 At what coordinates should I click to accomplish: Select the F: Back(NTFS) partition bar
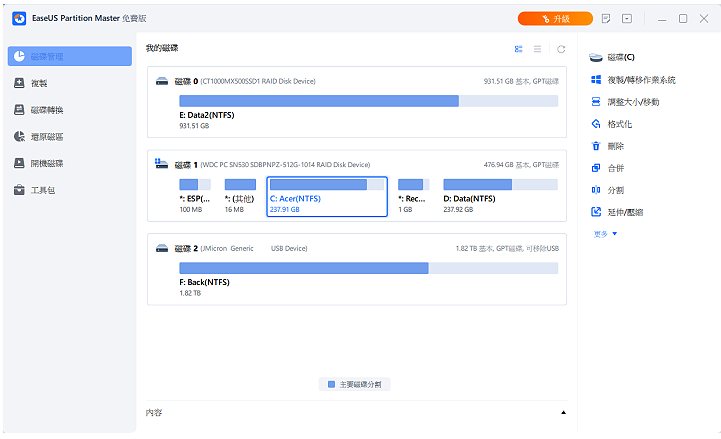[x=368, y=268]
